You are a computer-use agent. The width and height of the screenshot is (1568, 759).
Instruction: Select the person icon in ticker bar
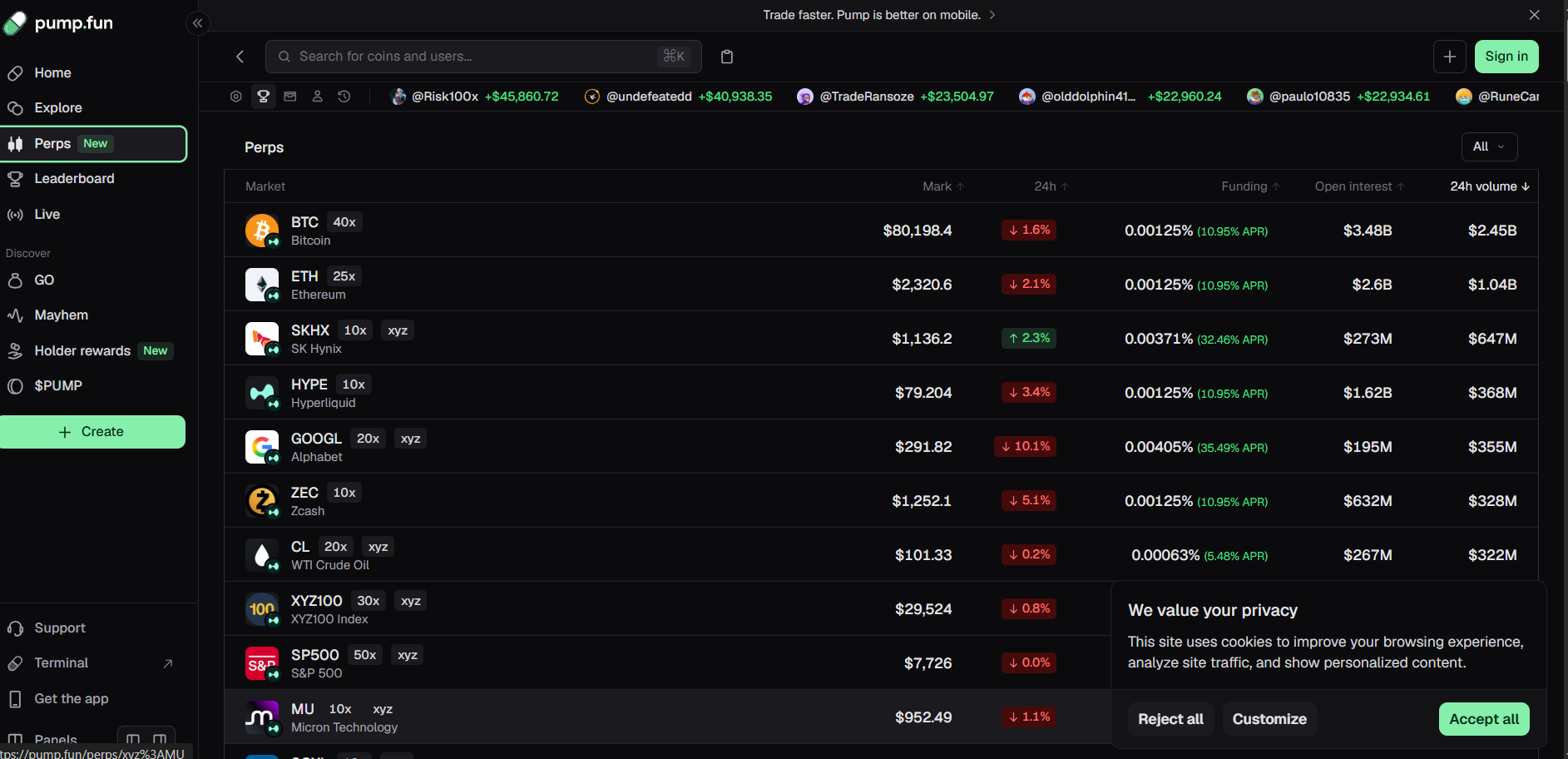click(x=317, y=97)
